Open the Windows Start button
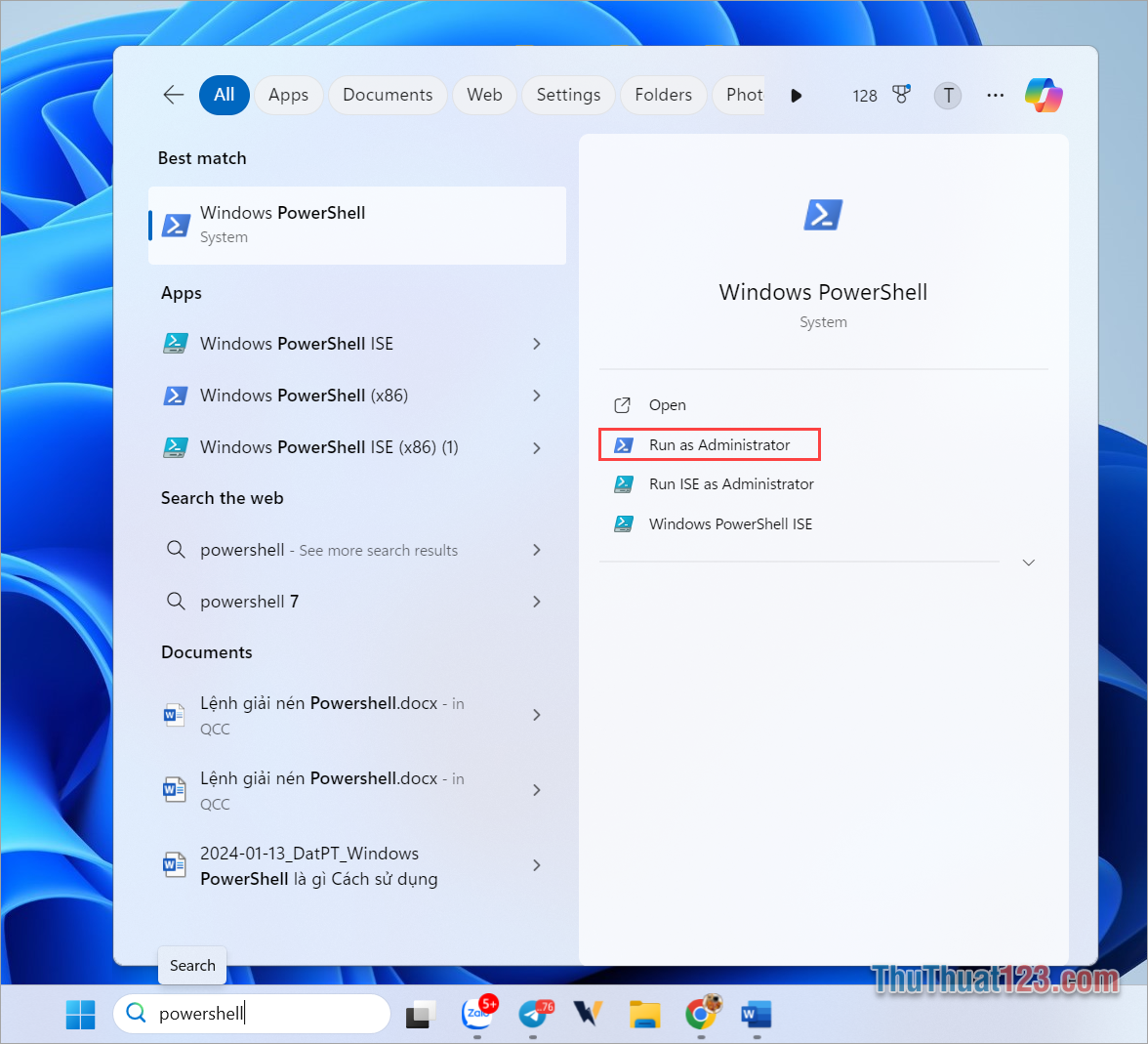The image size is (1148, 1044). (80, 1014)
